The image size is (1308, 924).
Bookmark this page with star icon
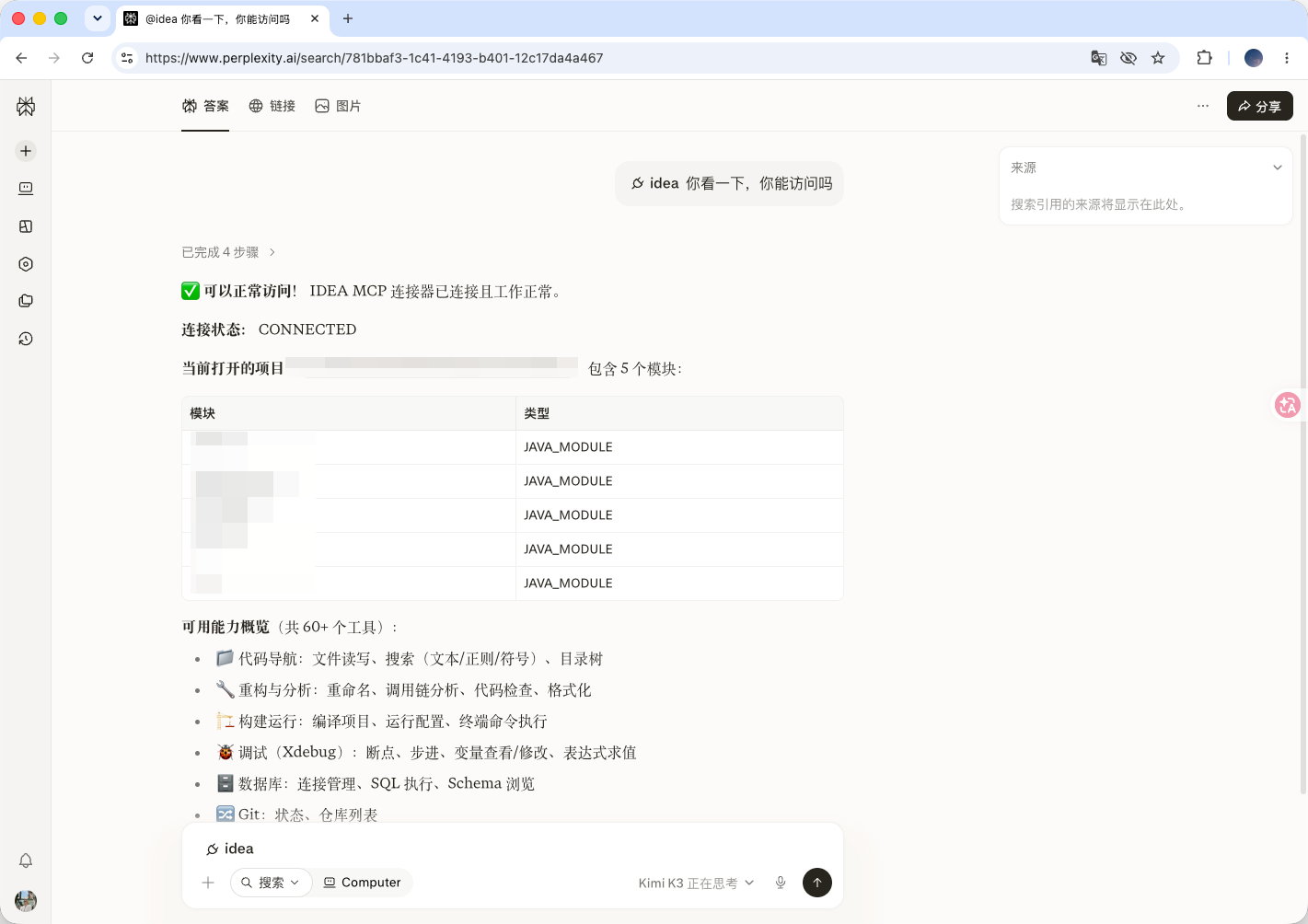pyautogui.click(x=1158, y=58)
